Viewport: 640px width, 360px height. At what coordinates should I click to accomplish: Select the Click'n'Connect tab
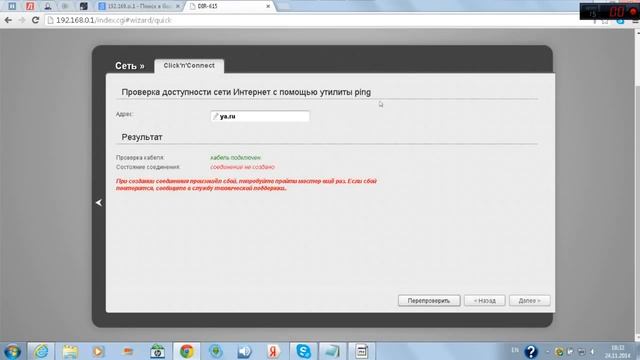tap(189, 66)
